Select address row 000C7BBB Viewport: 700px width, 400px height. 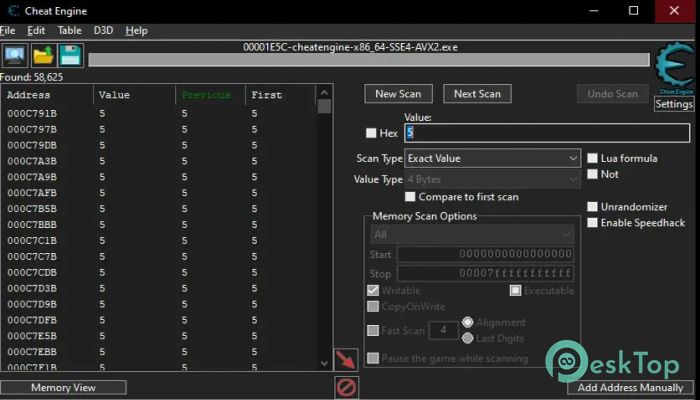pos(159,225)
